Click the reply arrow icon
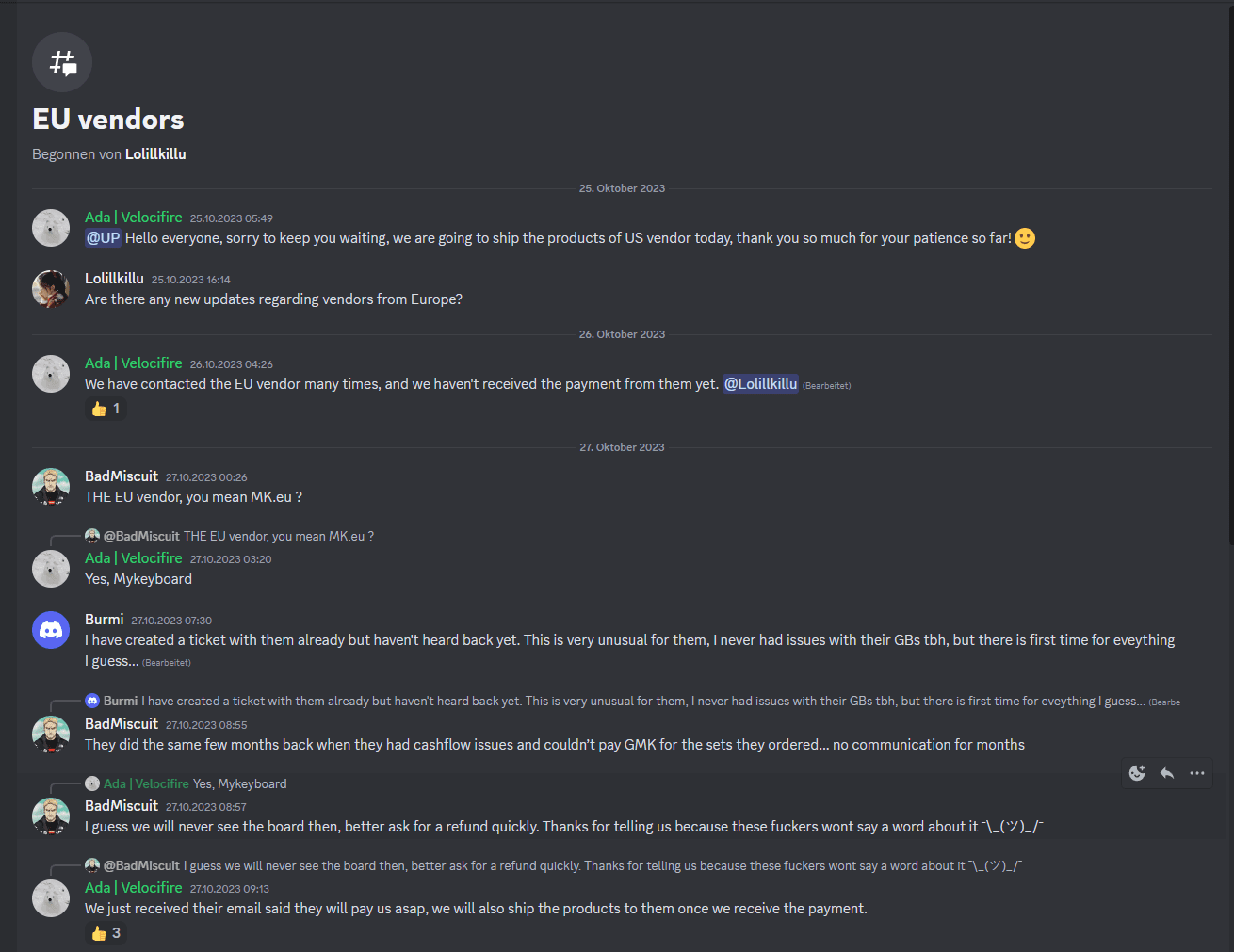The width and height of the screenshot is (1234, 952). [1167, 773]
